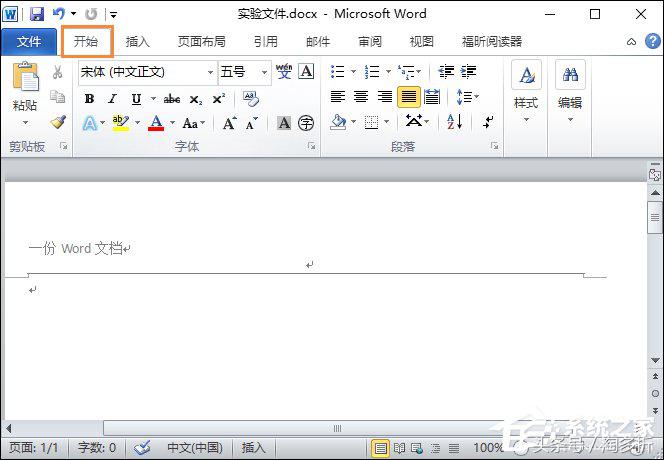
Task: Click the bullets list icon
Action: pos(338,72)
